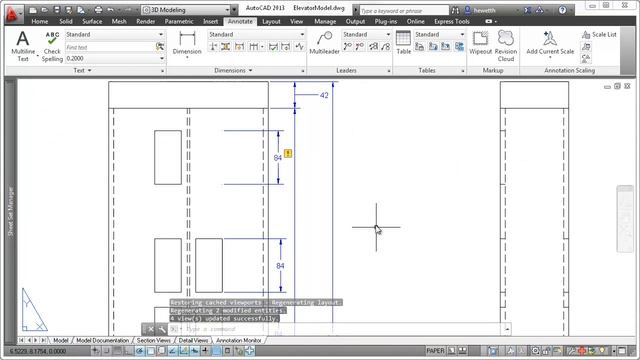The height and width of the screenshot is (360, 640).
Task: Click the wrench icon on command line
Action: pos(162,329)
